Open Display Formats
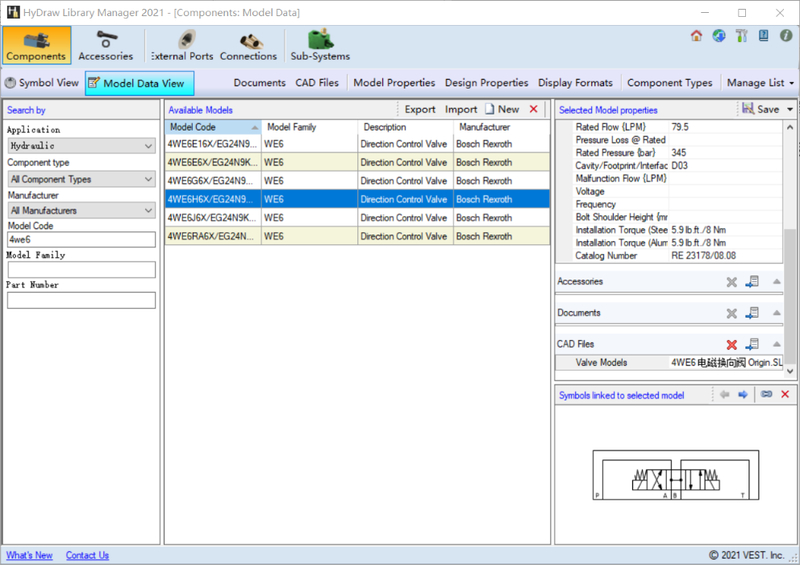The height and width of the screenshot is (565, 800). (x=575, y=83)
